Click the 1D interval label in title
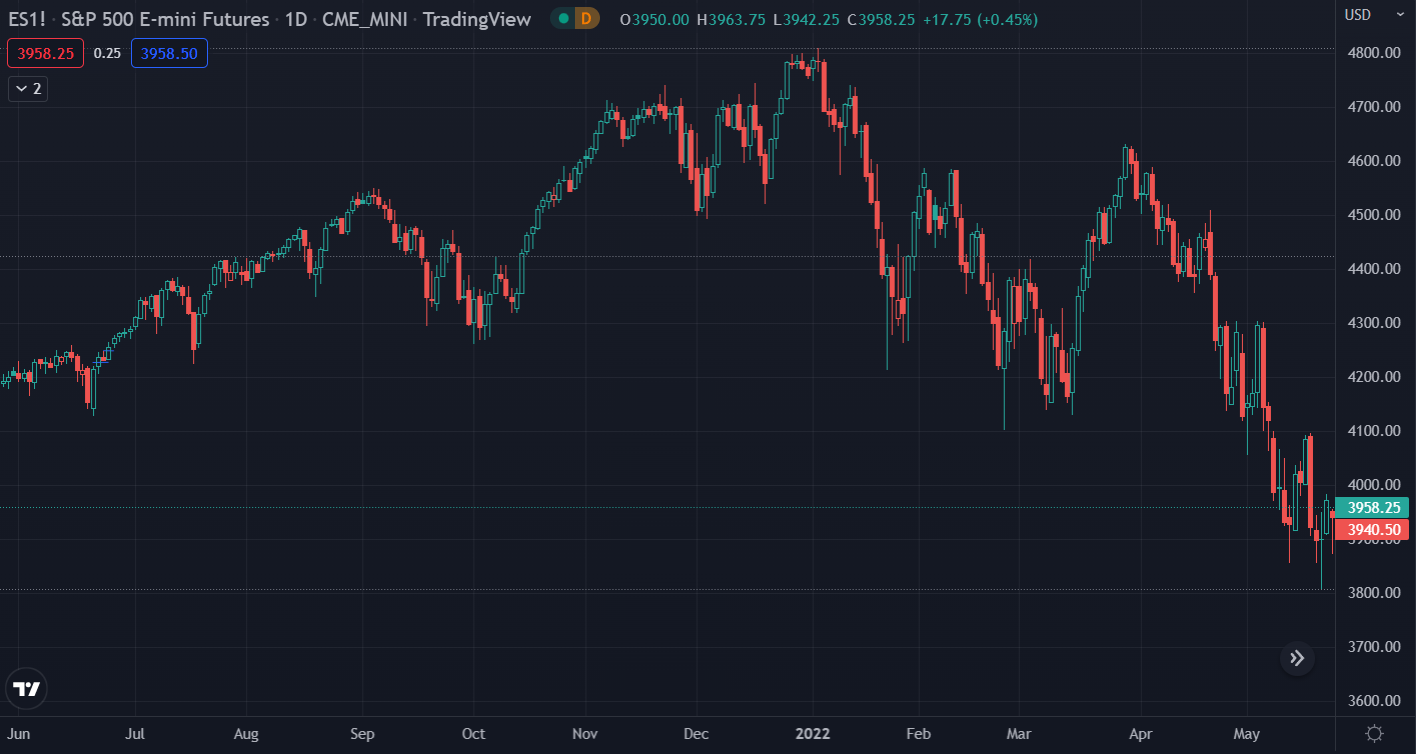The image size is (1416, 754). click(x=297, y=19)
